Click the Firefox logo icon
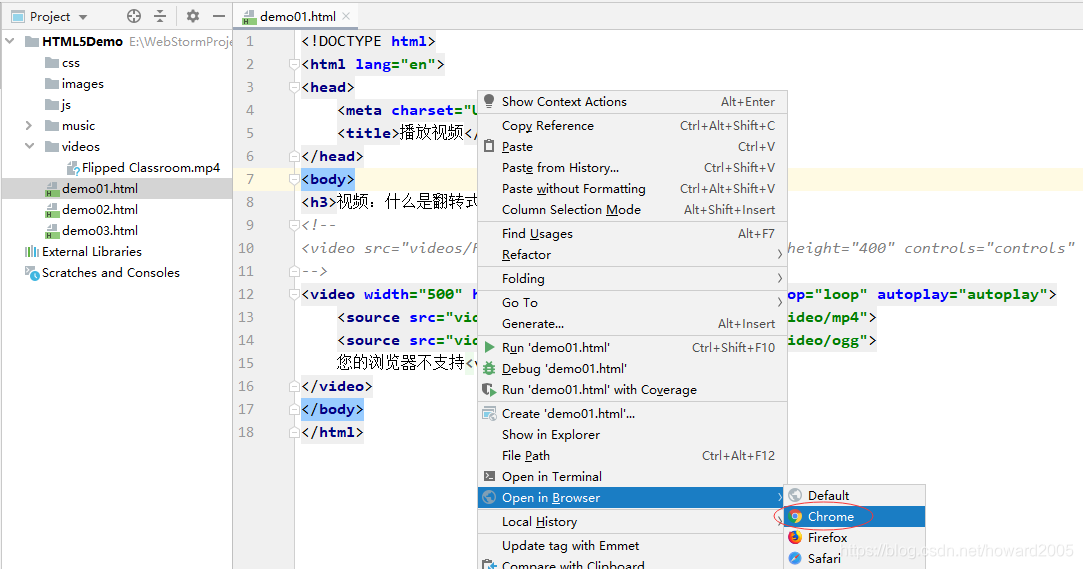This screenshot has height=569, width=1083. point(795,537)
